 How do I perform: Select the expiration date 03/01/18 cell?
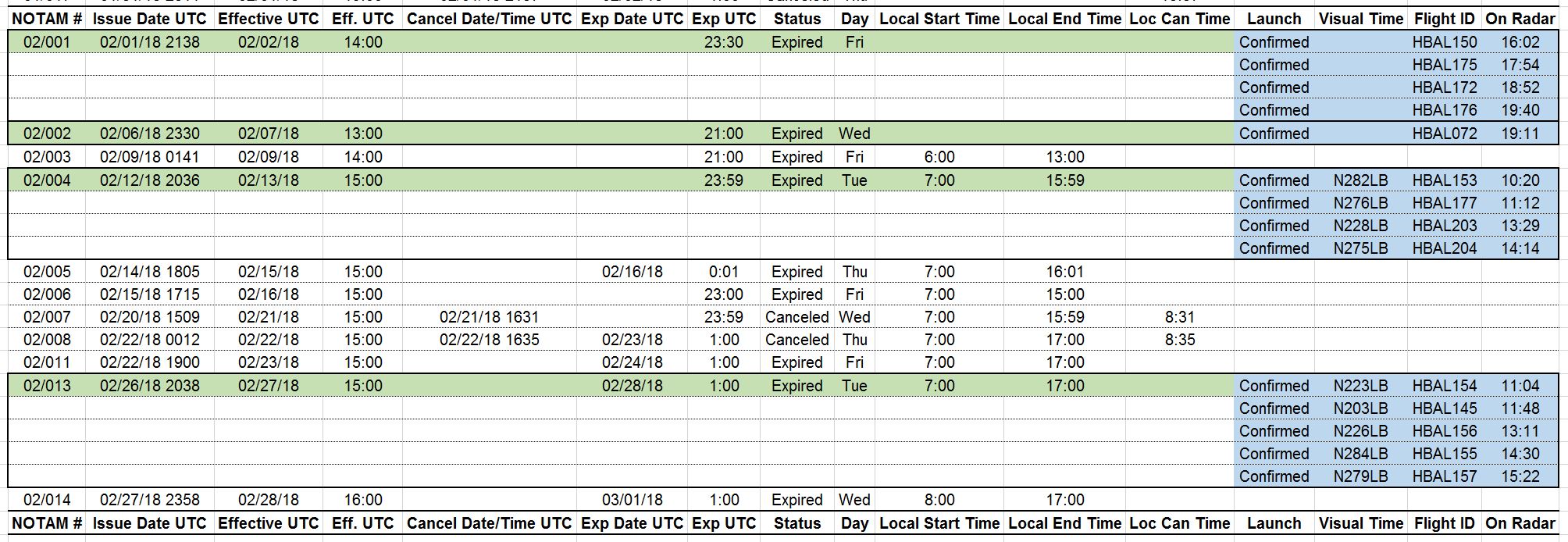click(632, 500)
